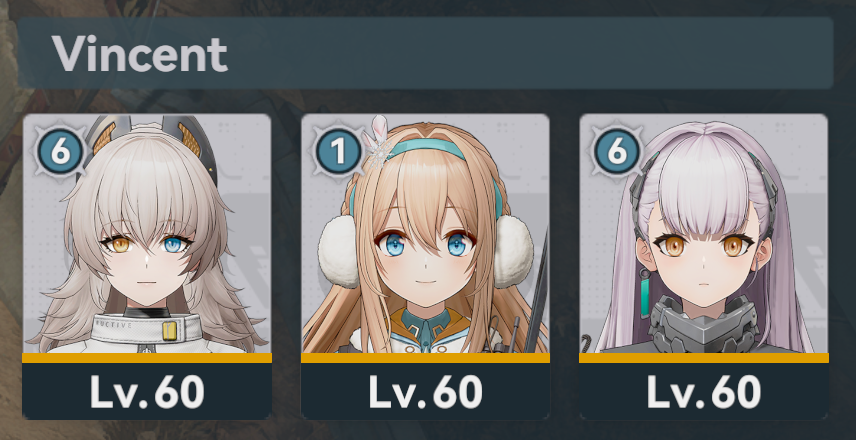Click the teal earring on lavender-haired character

[x=645, y=298]
